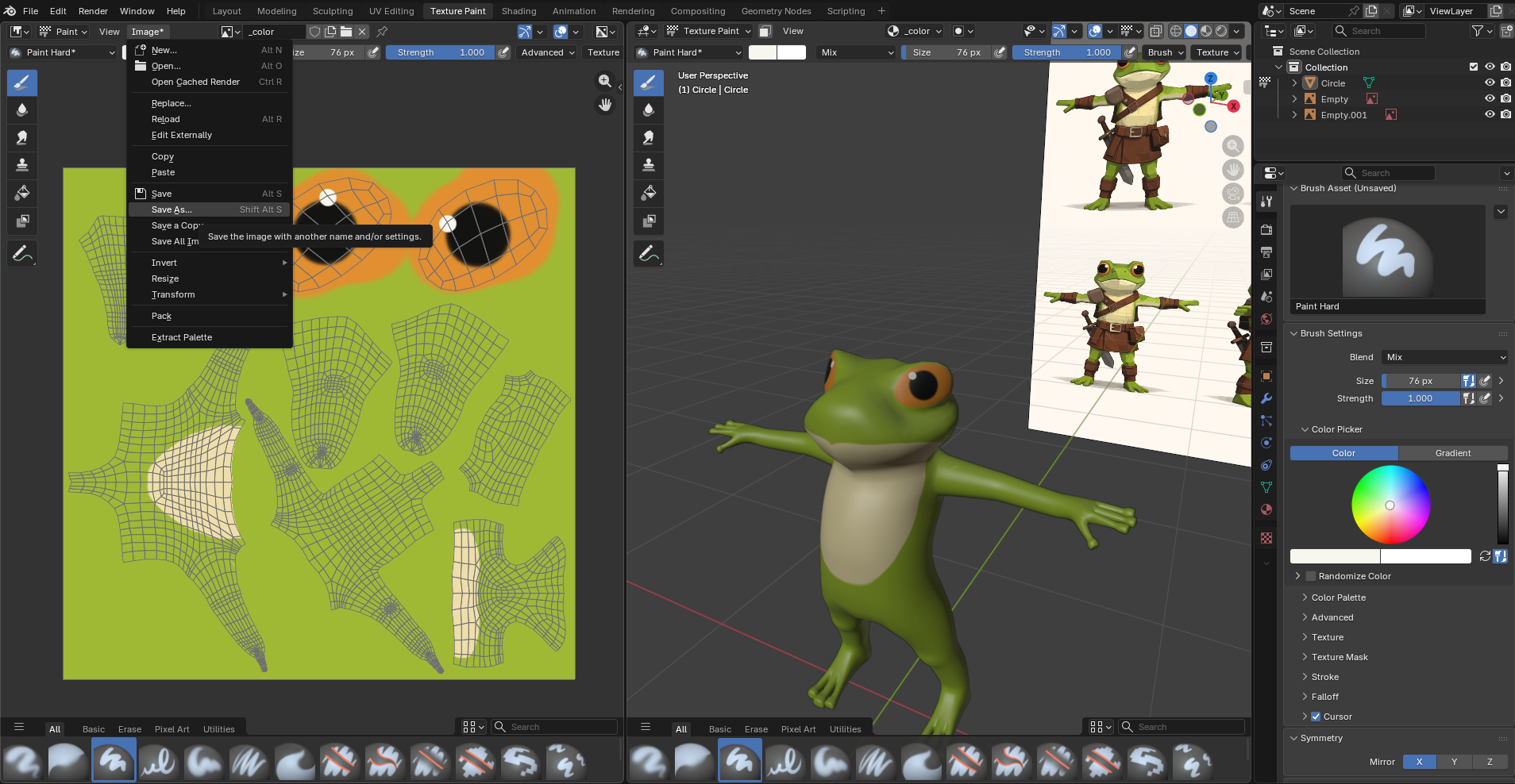Select the Fill tool in 3D viewport toolbar
Screen dimensions: 1515x784
[x=649, y=193]
